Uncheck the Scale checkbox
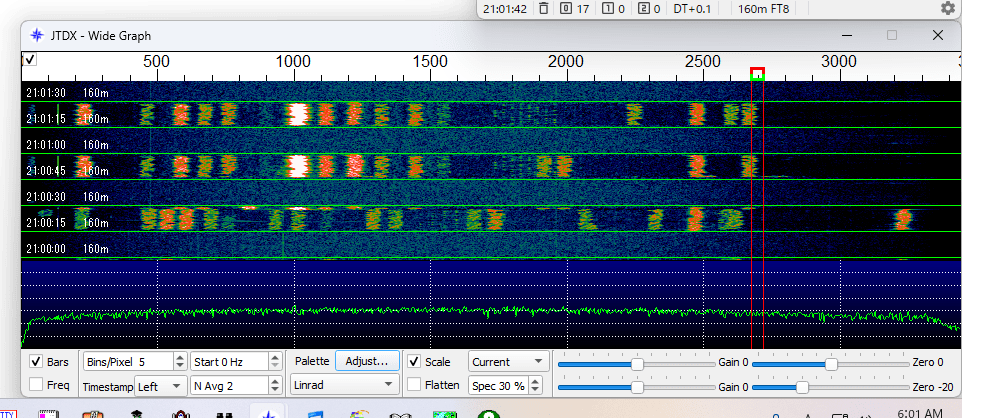Screen dimensions: 982x418 414,362
